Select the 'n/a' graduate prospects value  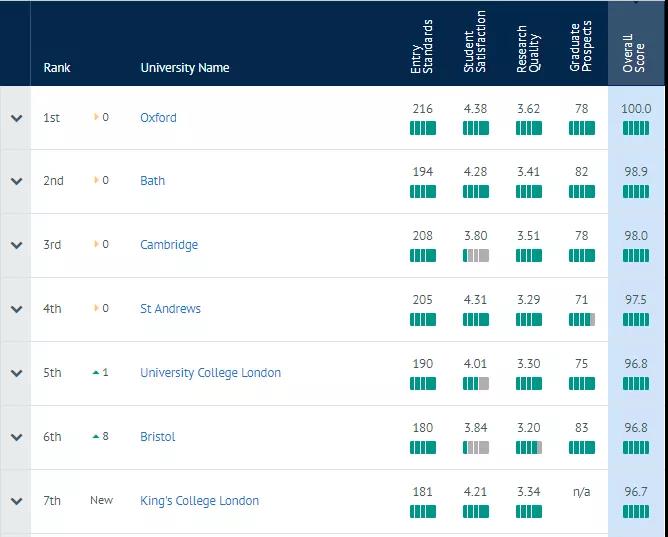[582, 492]
